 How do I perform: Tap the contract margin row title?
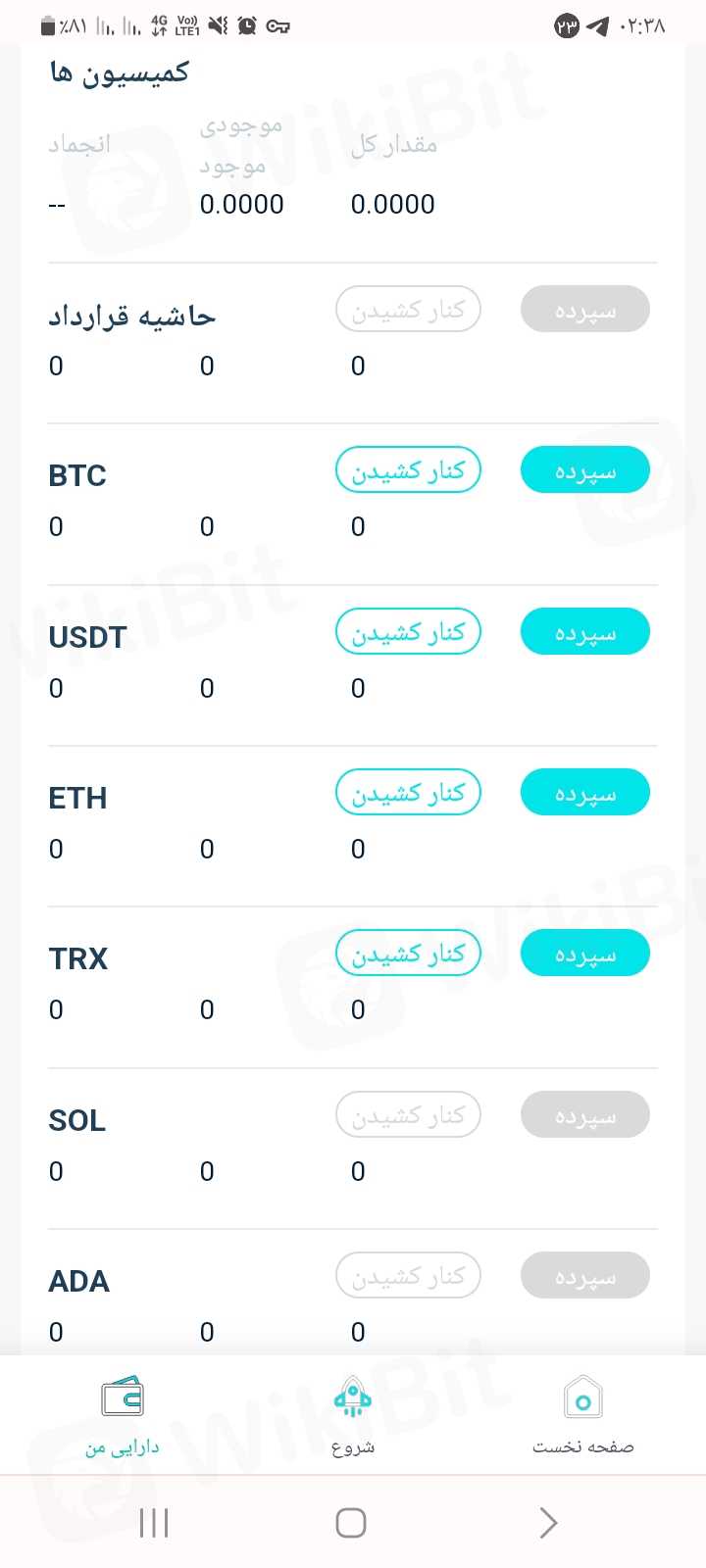coord(131,317)
